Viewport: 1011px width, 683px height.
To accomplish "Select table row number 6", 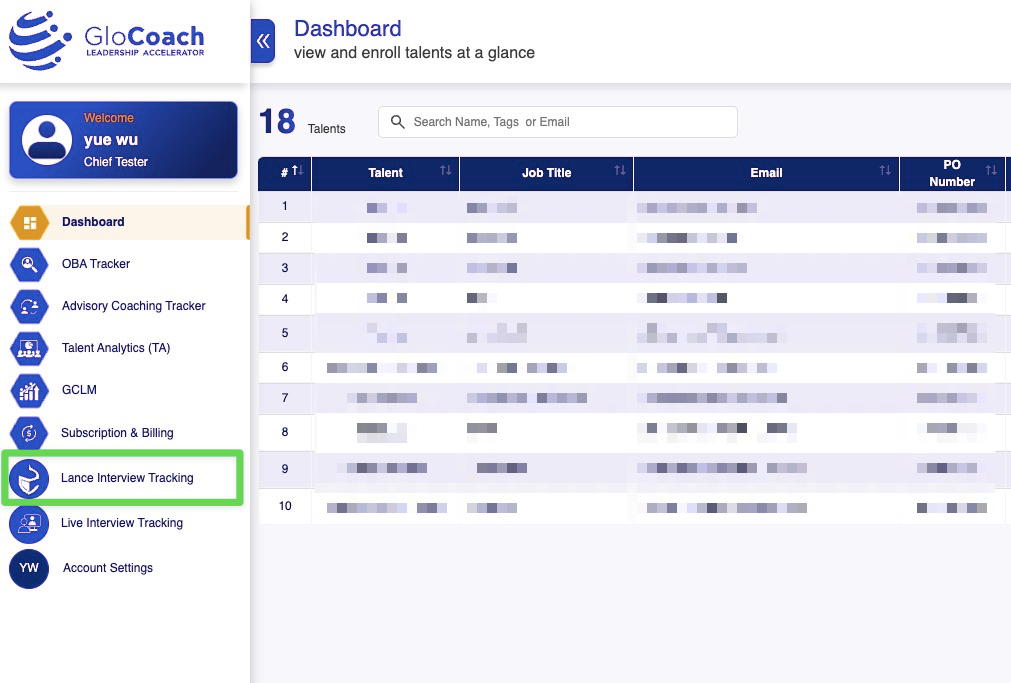I will click(634, 368).
